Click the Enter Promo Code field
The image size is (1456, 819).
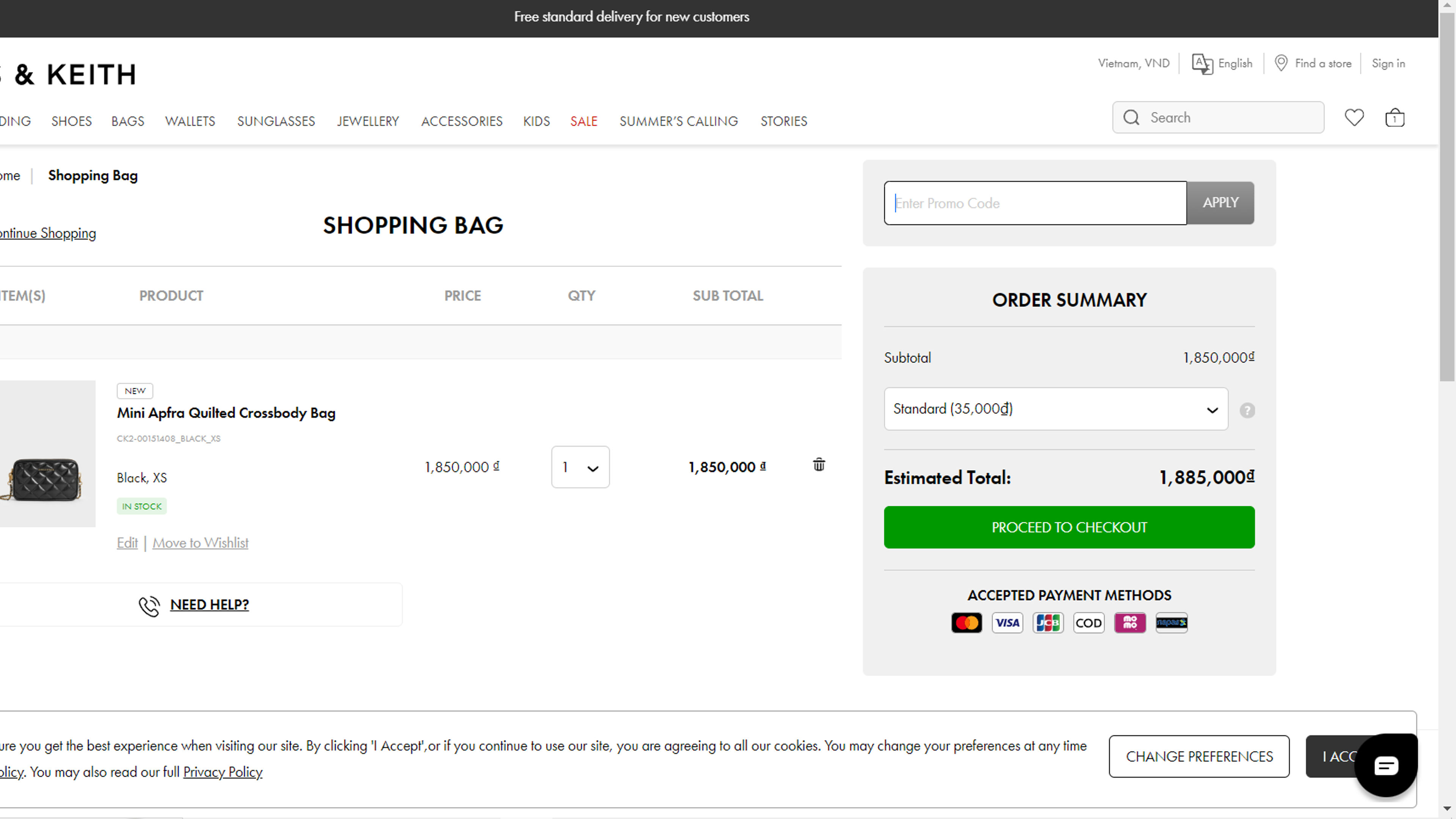[x=1035, y=203]
